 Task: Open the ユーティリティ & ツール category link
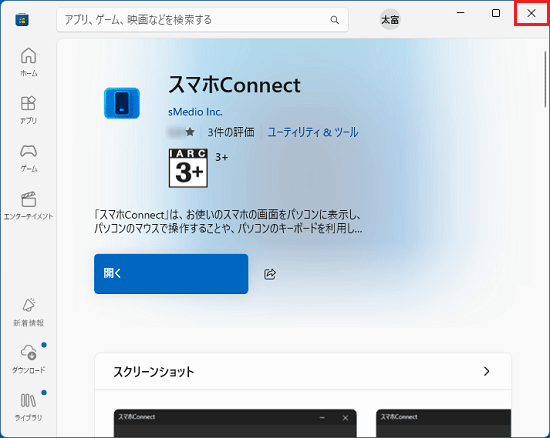pyautogui.click(x=313, y=132)
